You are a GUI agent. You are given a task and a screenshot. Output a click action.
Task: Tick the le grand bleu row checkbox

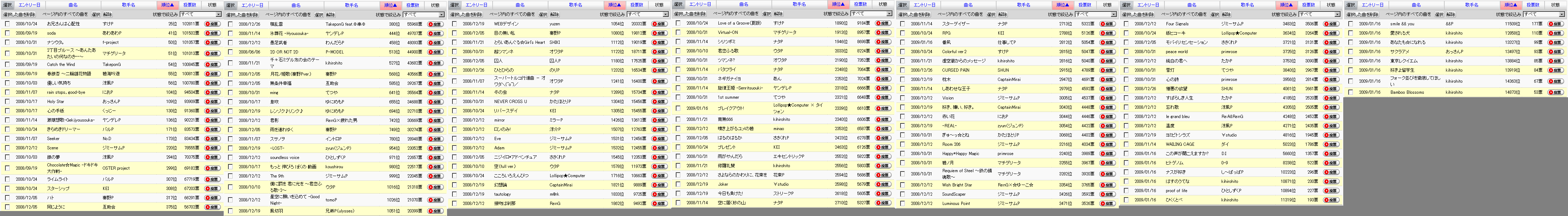[x=1126, y=117]
